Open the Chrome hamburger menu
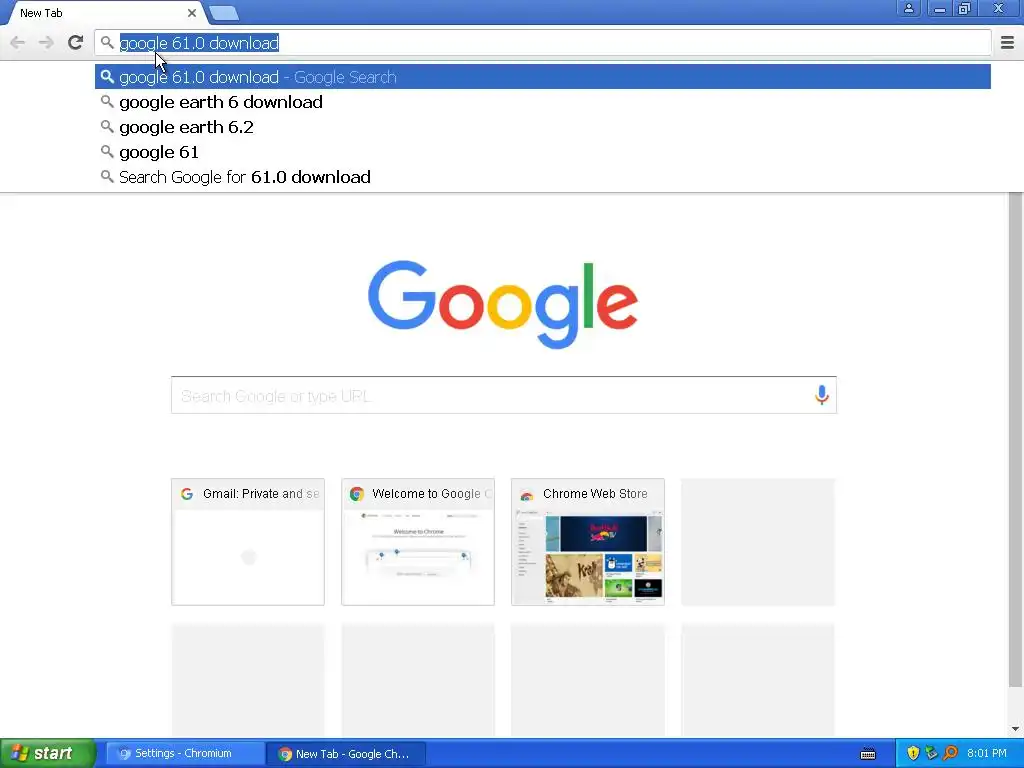This screenshot has height=768, width=1024. pos(1008,43)
